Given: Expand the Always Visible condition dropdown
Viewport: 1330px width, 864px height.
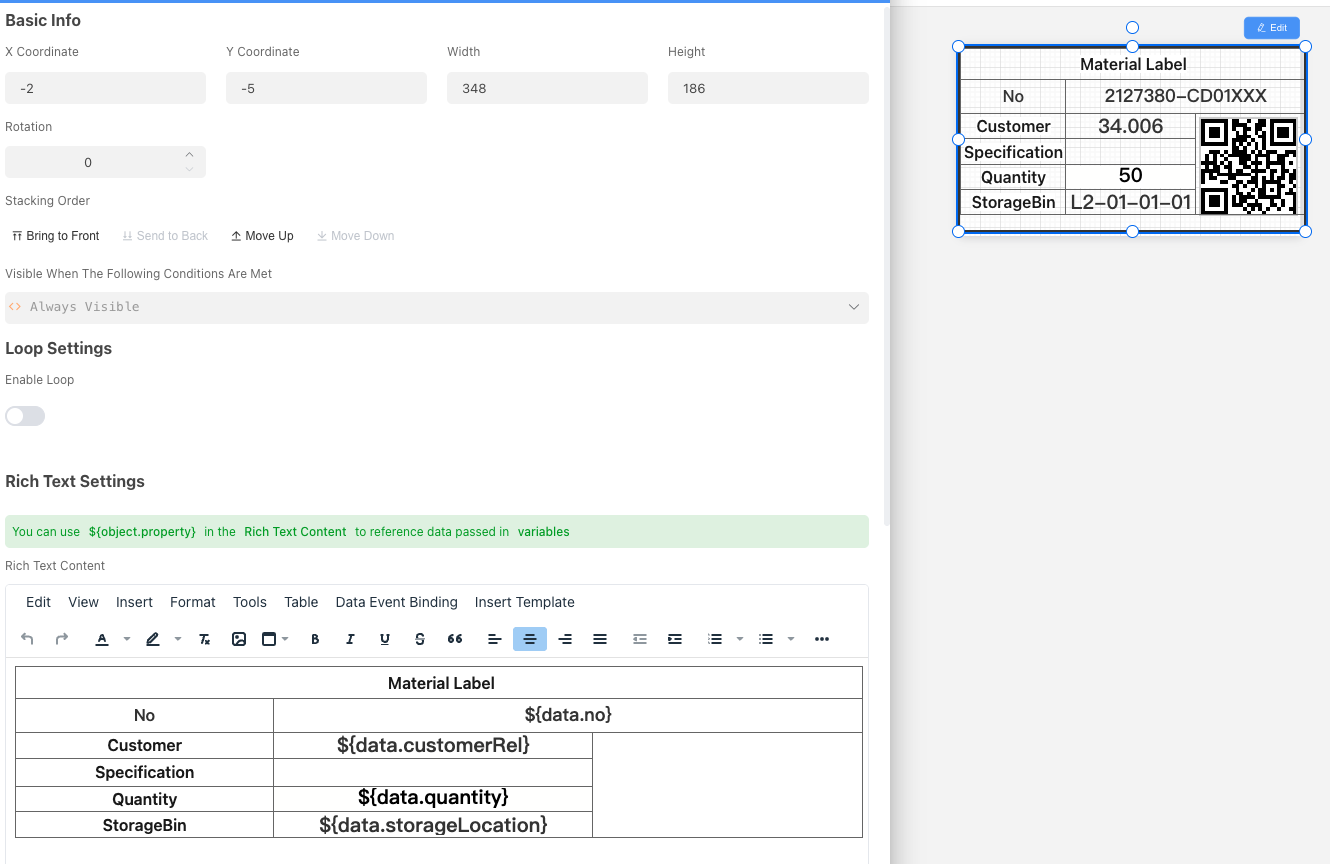Looking at the screenshot, I should coord(853,307).
